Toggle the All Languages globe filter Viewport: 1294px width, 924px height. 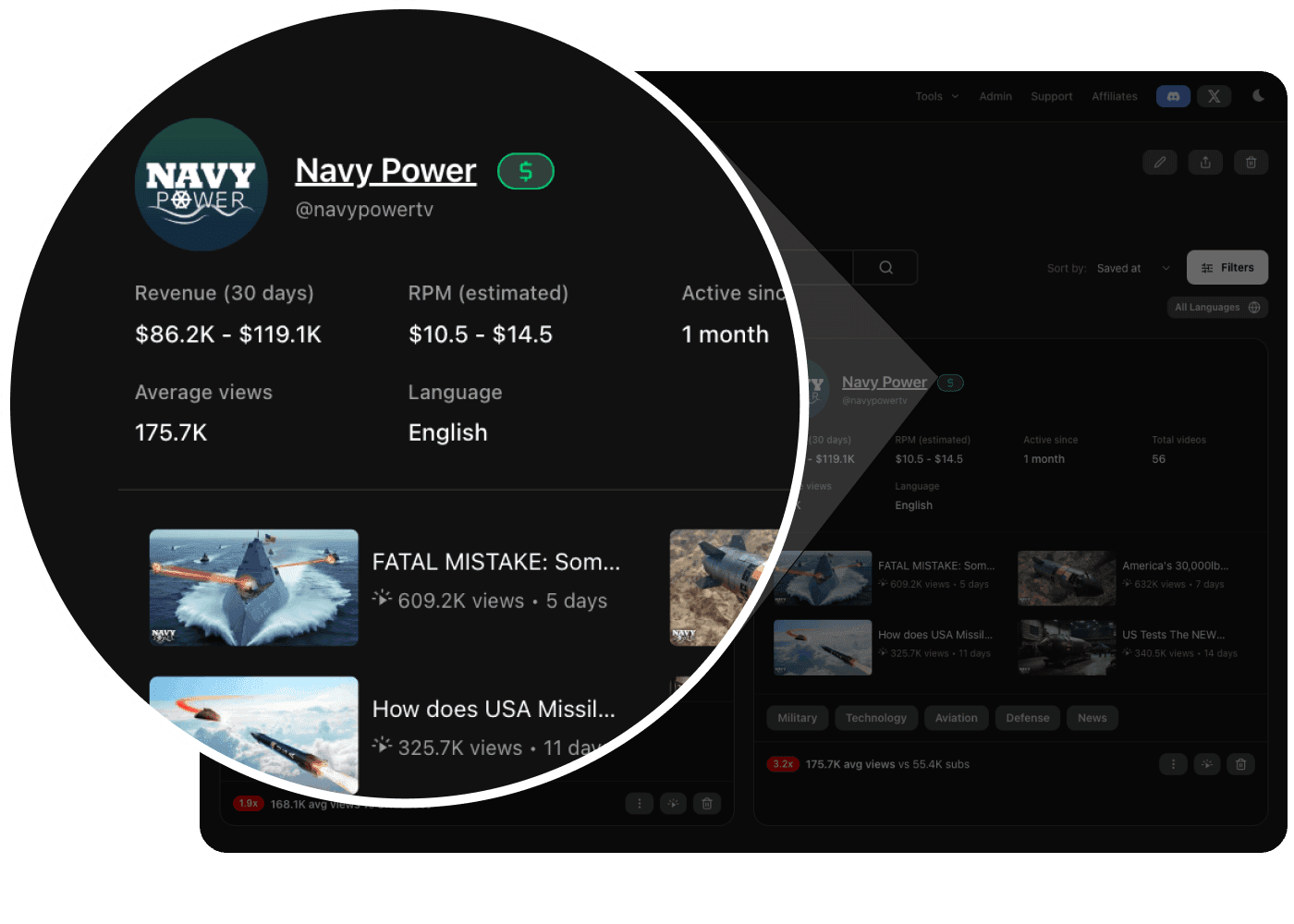click(x=1217, y=307)
